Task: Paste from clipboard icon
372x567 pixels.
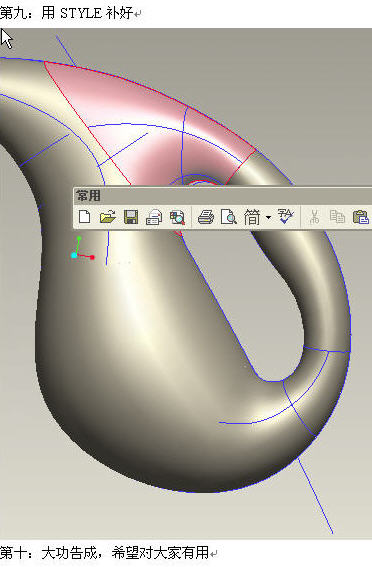Action: click(361, 217)
